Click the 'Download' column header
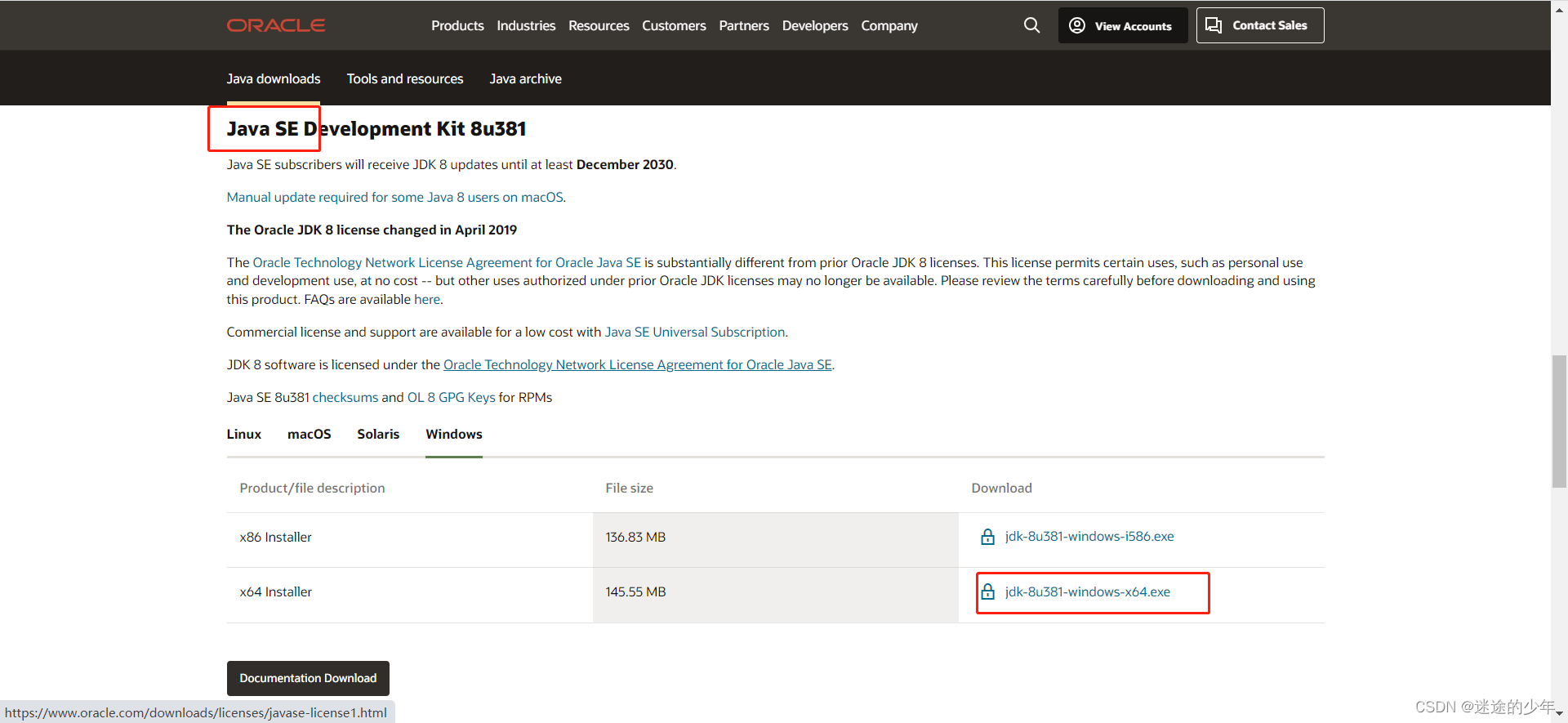Image resolution: width=1568 pixels, height=723 pixels. pyautogui.click(x=1001, y=488)
